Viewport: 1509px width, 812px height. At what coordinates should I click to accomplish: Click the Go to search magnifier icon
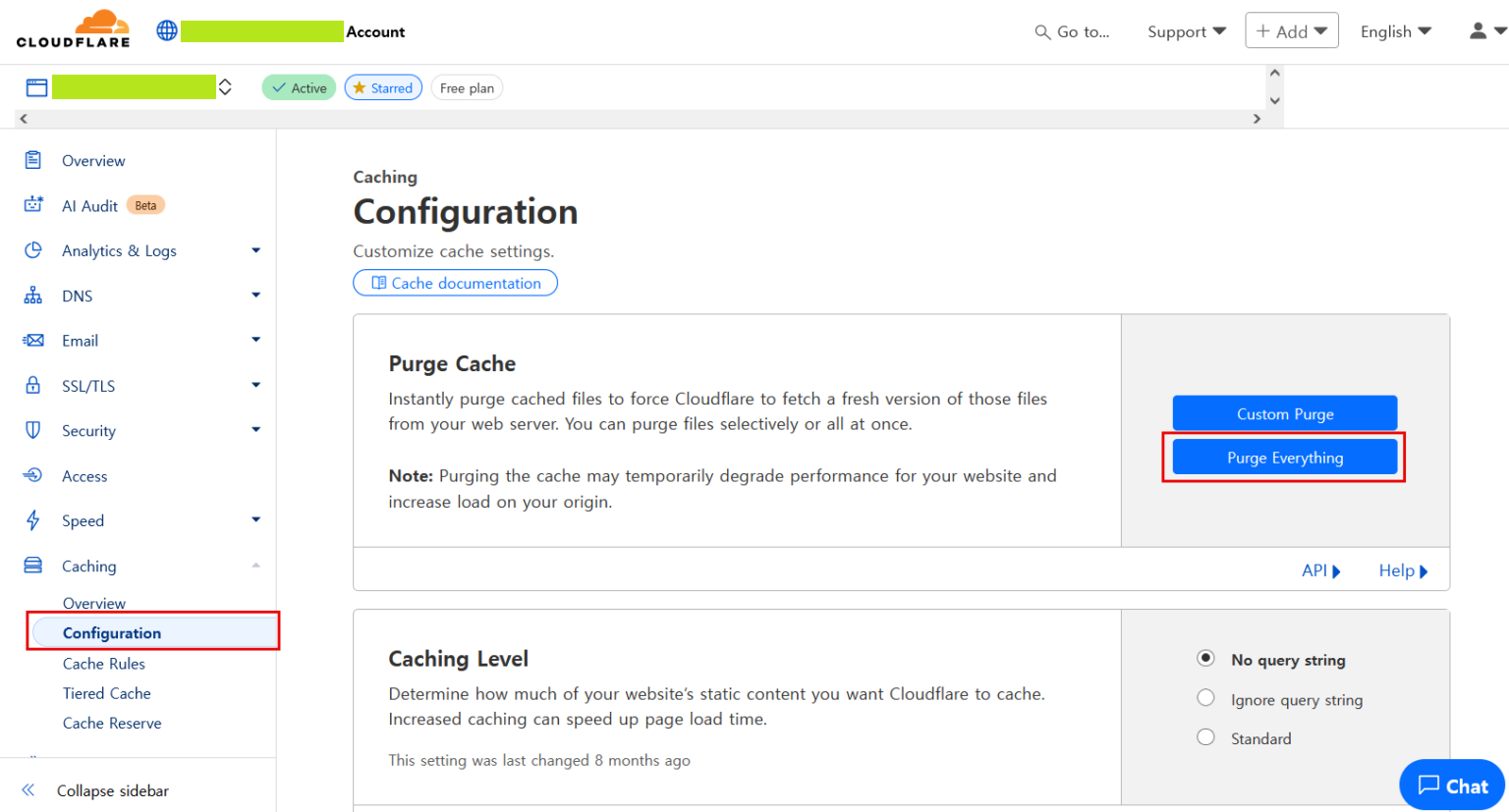coord(1042,32)
